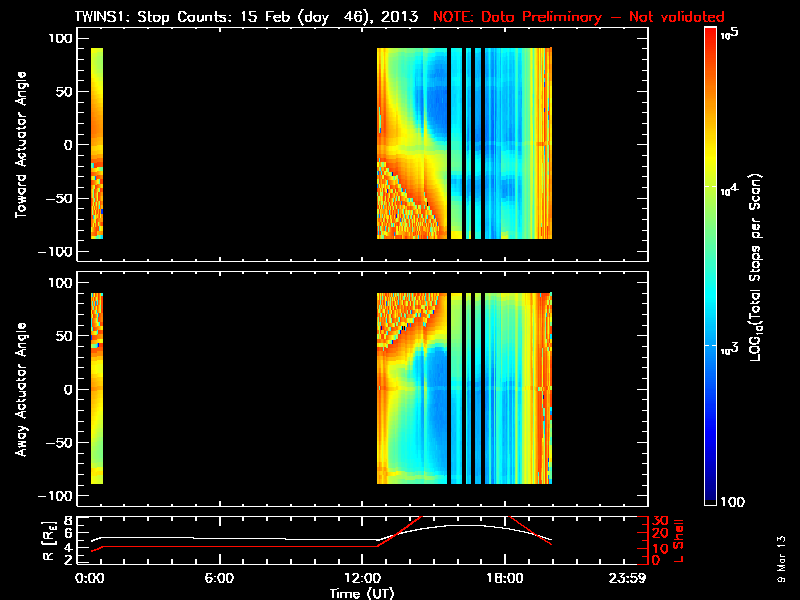Click the '18:00' time tick label
Viewport: 800px width, 600px height.
505,578
